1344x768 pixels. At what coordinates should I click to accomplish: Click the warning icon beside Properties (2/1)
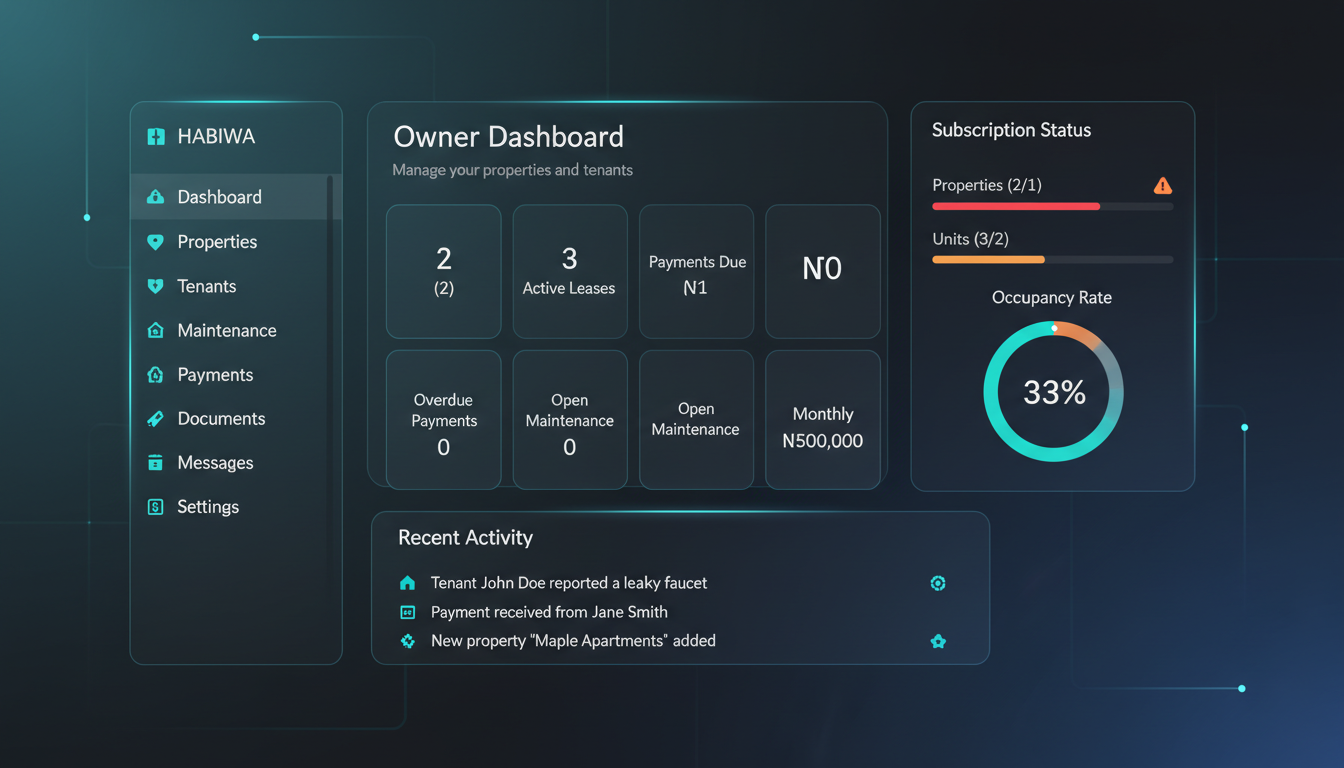[x=1162, y=185]
